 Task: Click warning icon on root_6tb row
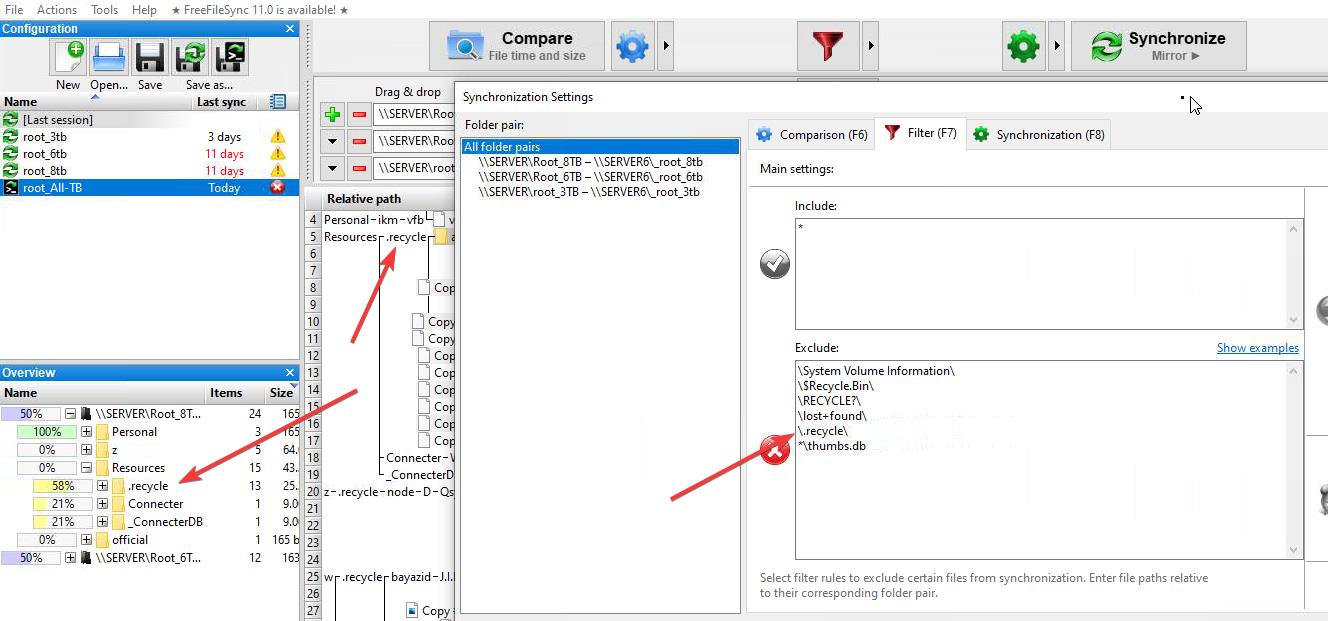[x=278, y=154]
